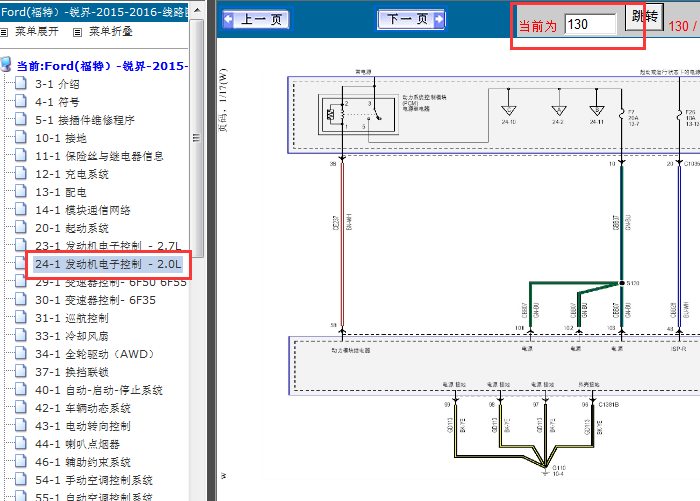Open tree item 23-1 发动机电子控制 - 2.7L

pos(108,246)
